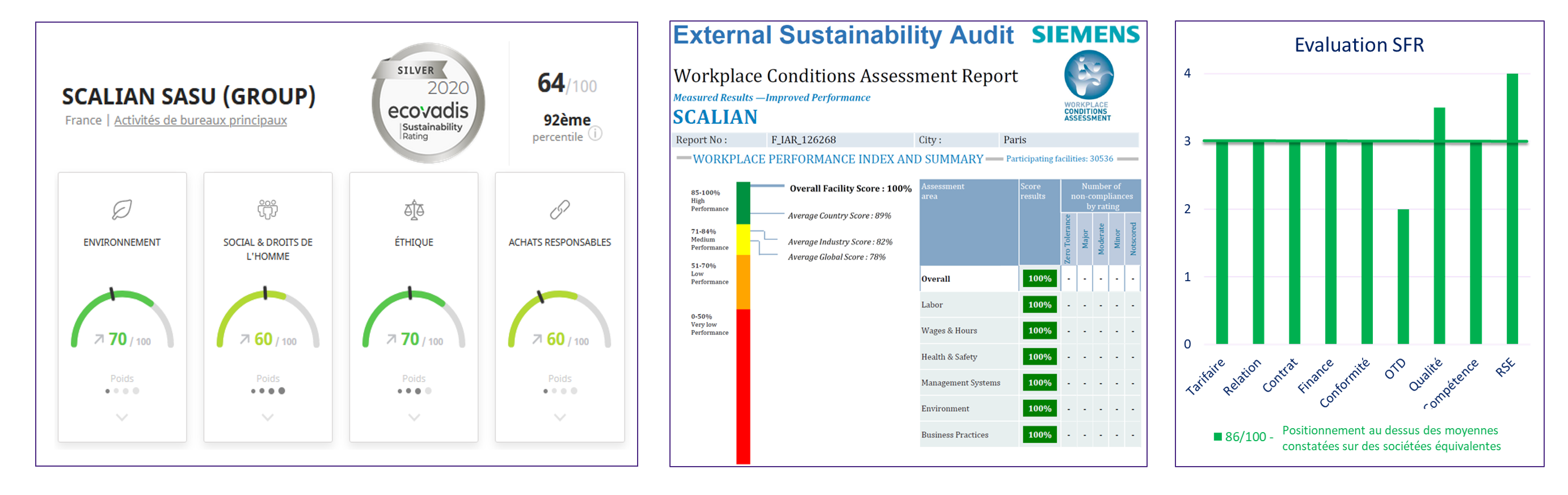This screenshot has height=495, width=1568.
Task: Click the SOCIAL & DROITS DE L'HOMME 60/100 gauge
Action: pos(268,319)
